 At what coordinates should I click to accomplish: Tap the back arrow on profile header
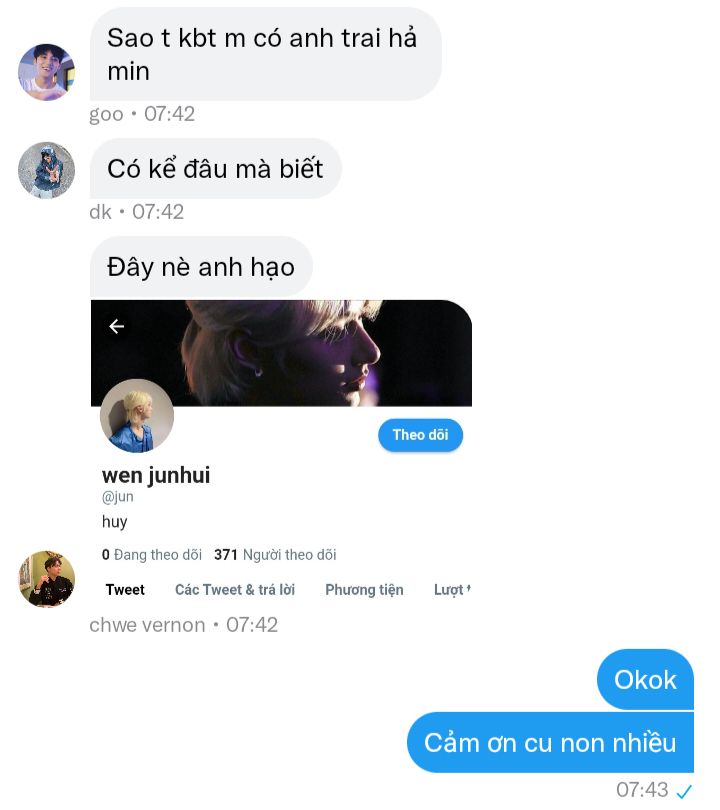tap(116, 326)
